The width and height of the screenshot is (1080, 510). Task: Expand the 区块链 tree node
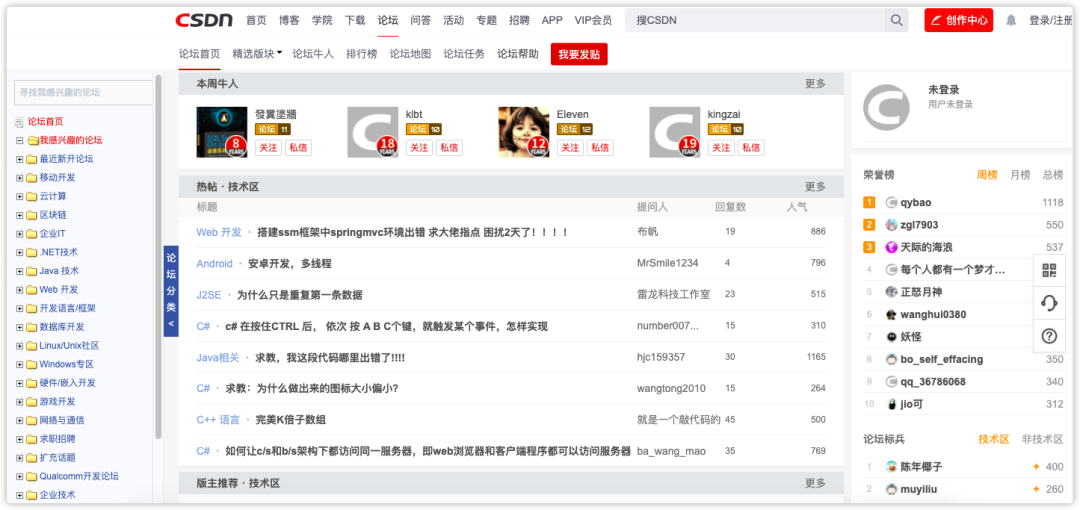pyautogui.click(x=19, y=215)
